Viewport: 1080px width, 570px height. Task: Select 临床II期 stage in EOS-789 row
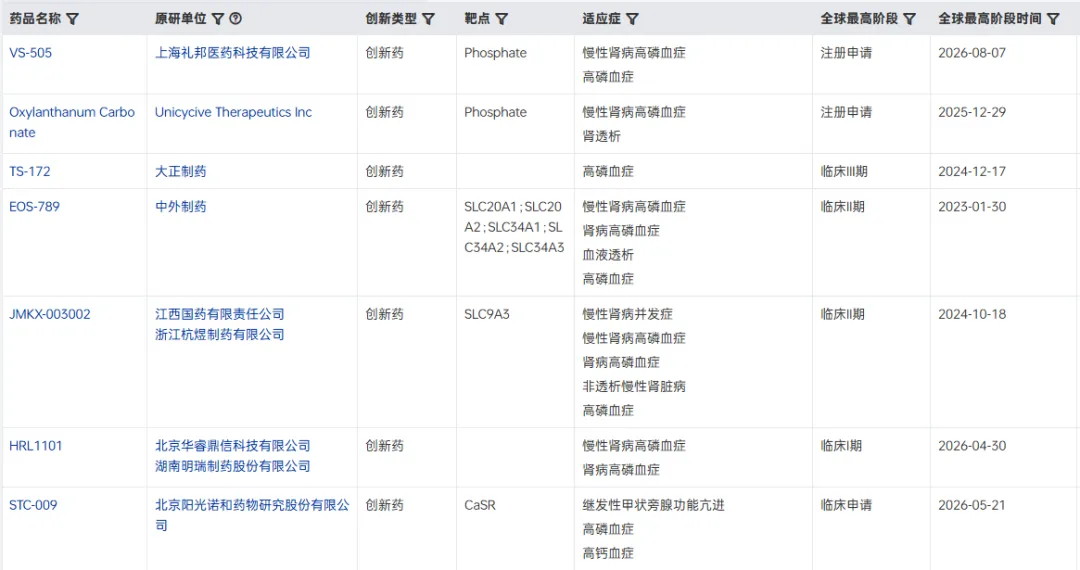click(x=842, y=207)
